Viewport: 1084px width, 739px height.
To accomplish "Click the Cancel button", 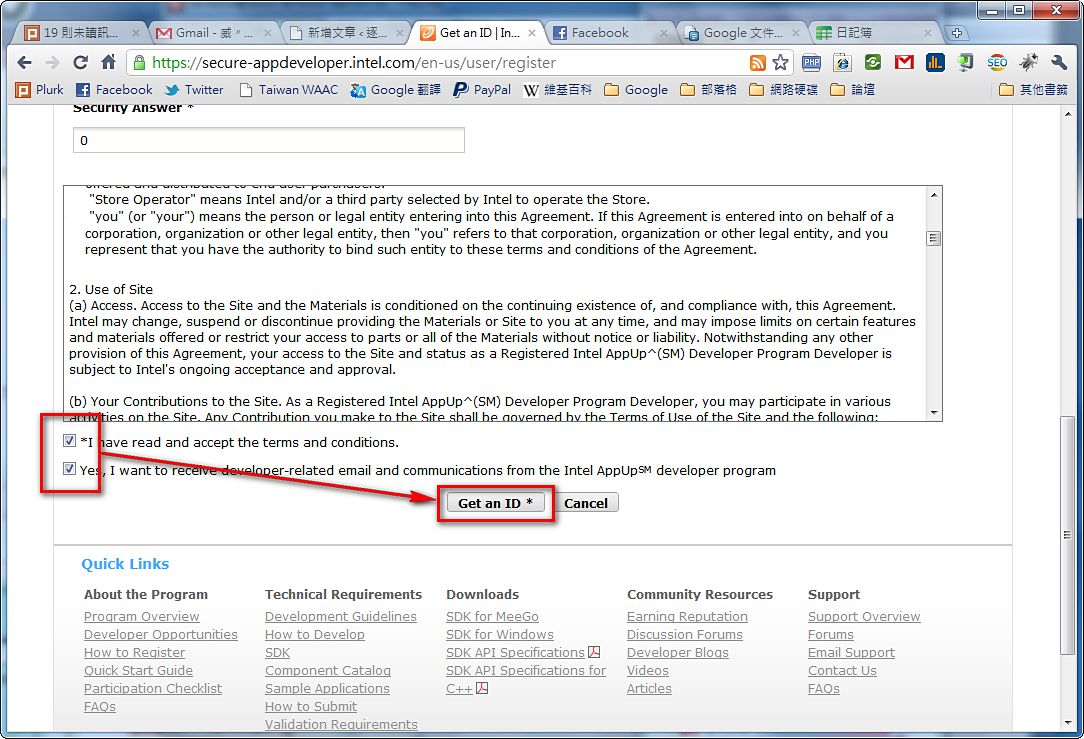I will click(x=586, y=503).
